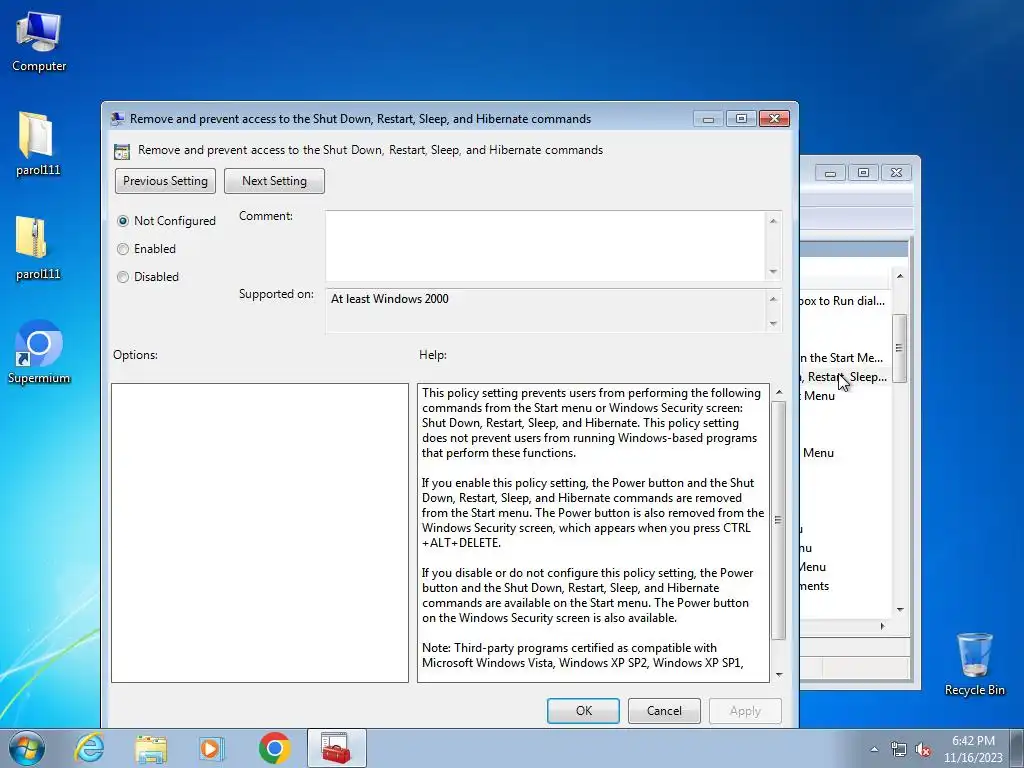Launch Internet Explorer from the taskbar

89,748
